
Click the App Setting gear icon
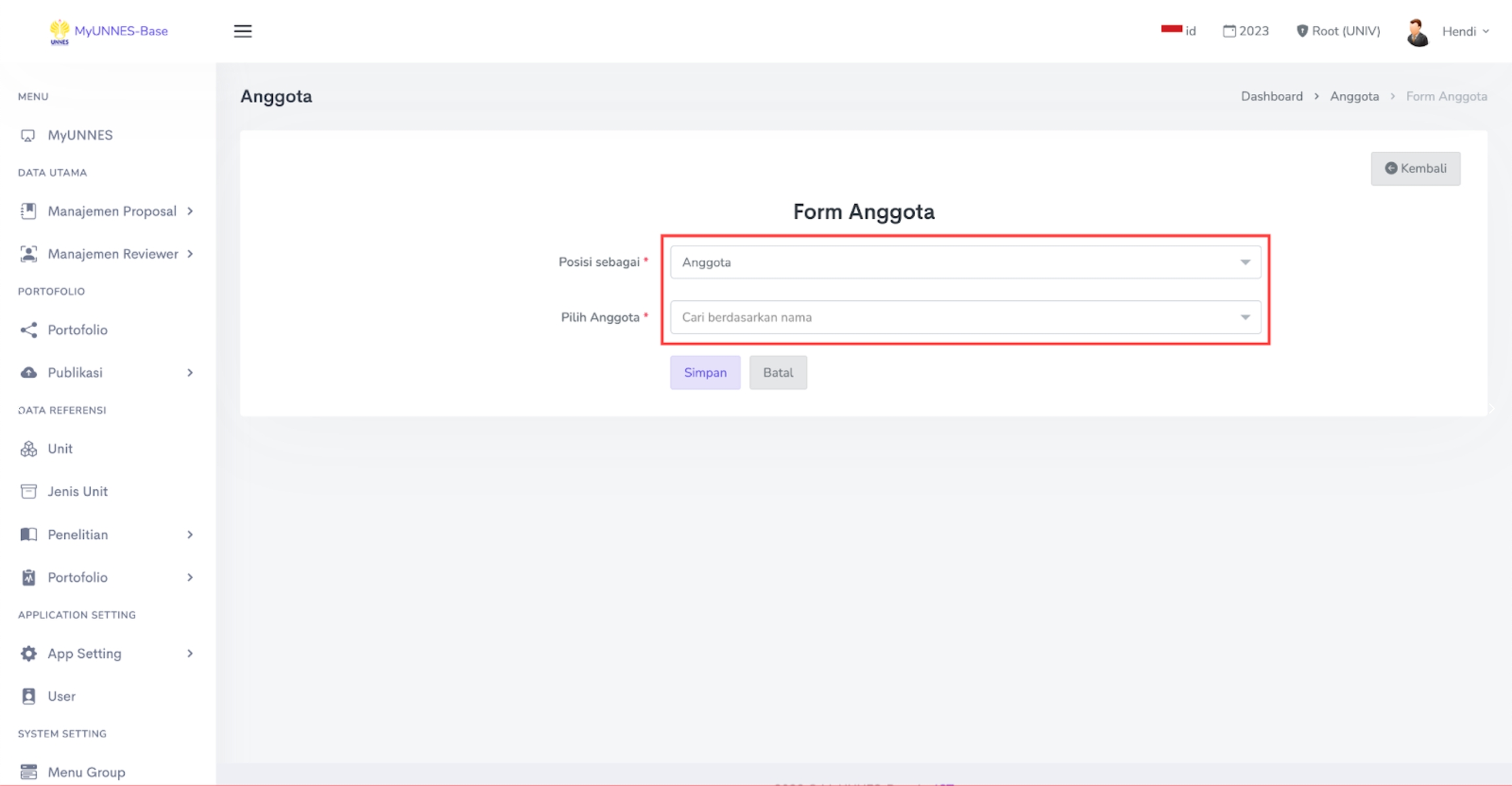[28, 653]
